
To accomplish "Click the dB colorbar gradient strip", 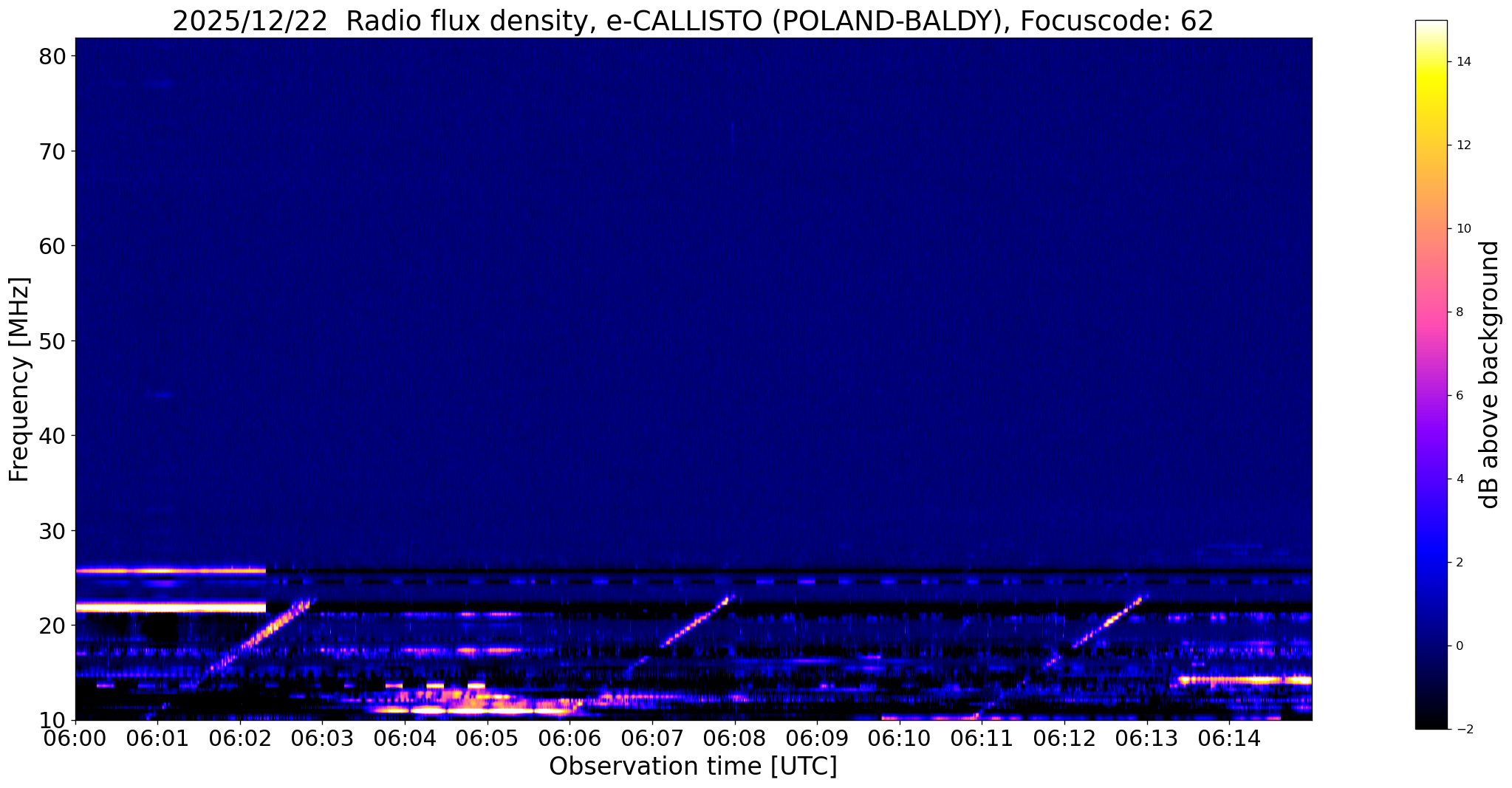I will pos(1431,374).
